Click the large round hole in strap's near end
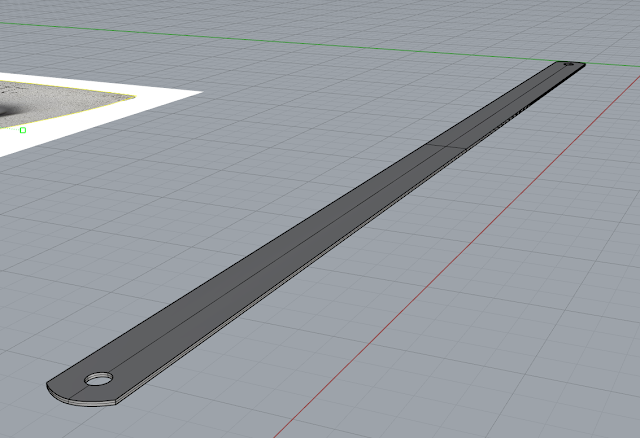 tap(99, 379)
